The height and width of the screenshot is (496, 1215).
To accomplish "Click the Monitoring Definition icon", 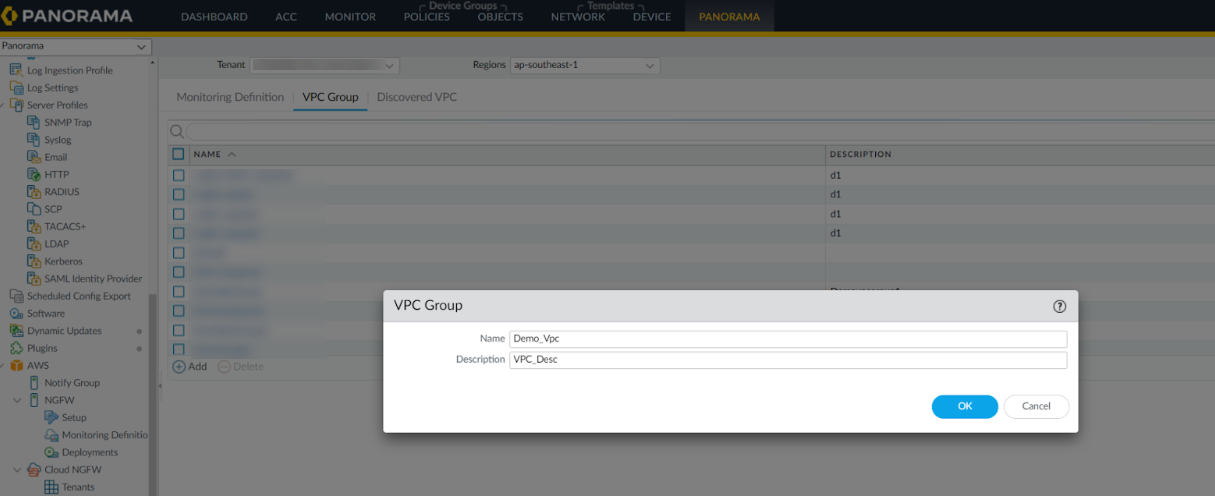I will [52, 435].
